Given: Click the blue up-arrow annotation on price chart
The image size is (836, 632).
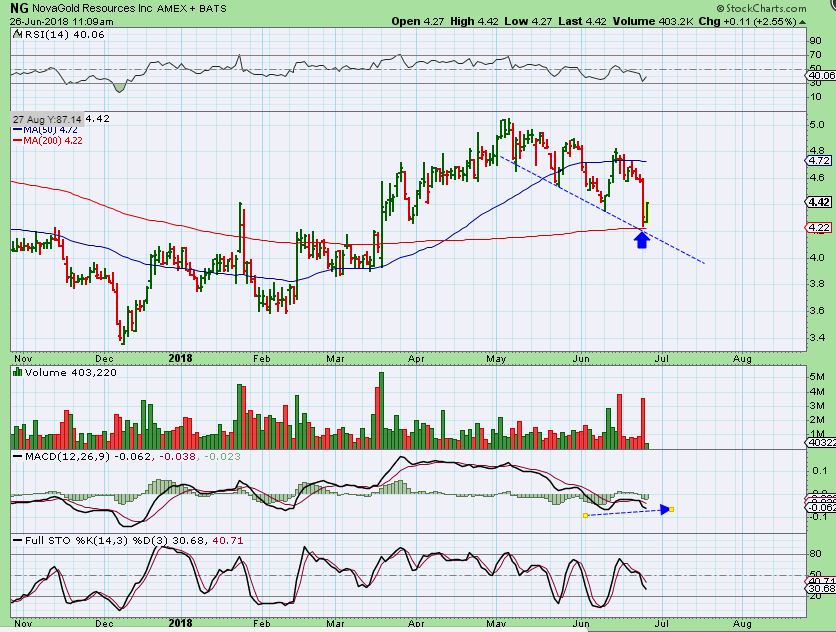Looking at the screenshot, I should 643,240.
